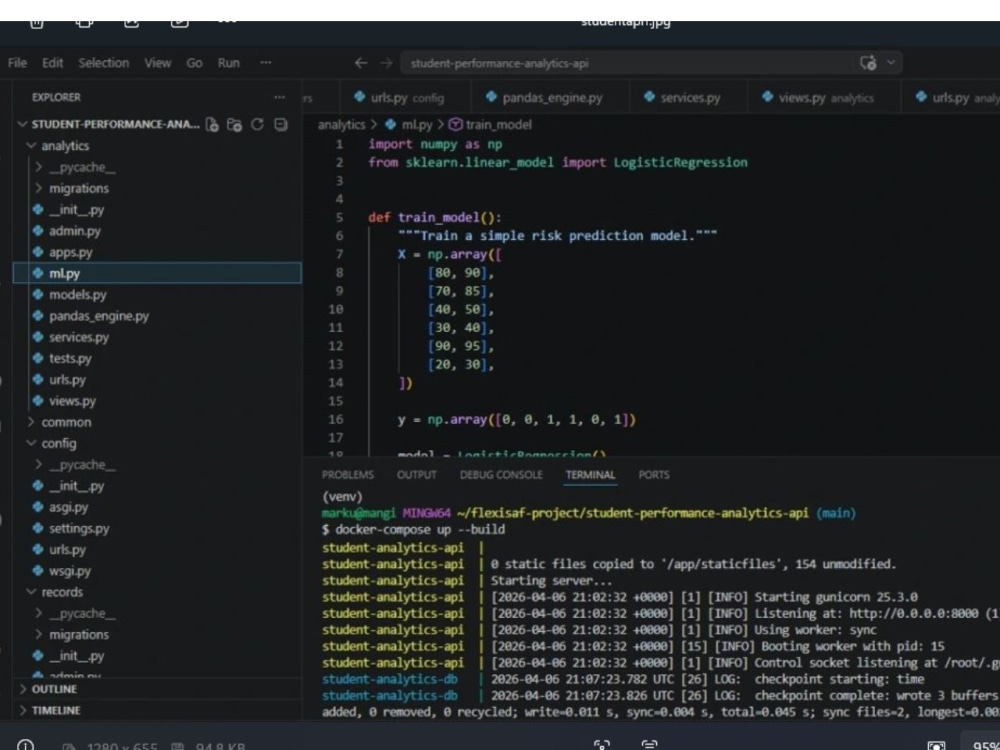Refresh the Explorer file tree
1000x750 pixels.
pos(257,124)
